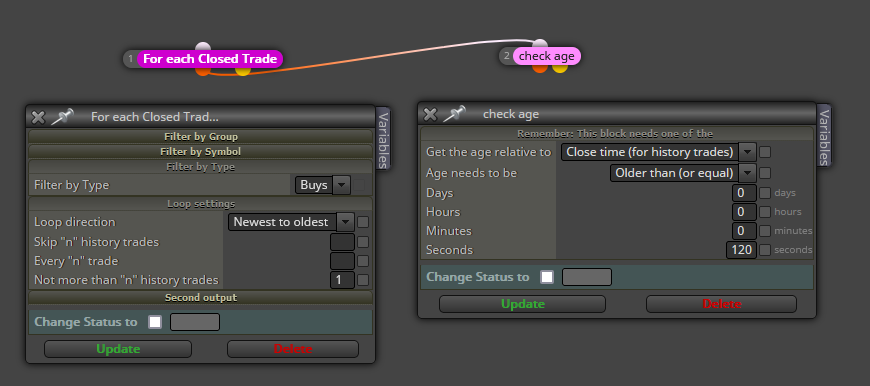Toggle checkbox beside Older than dropdown

(765, 172)
